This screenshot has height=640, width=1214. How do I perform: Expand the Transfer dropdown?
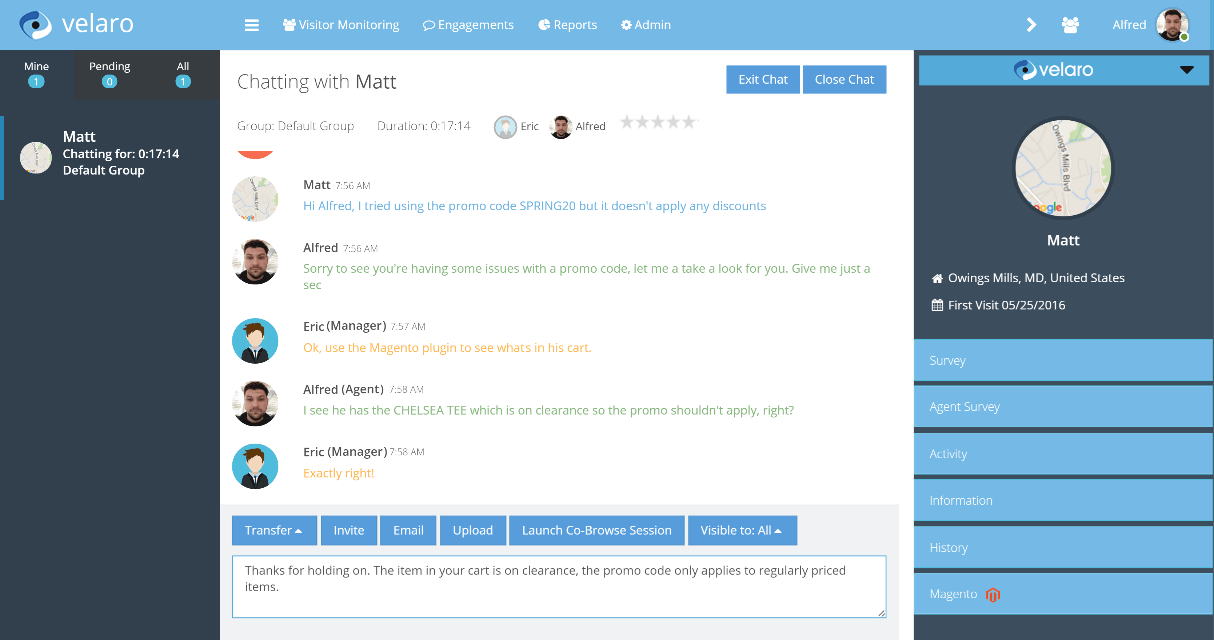274,530
